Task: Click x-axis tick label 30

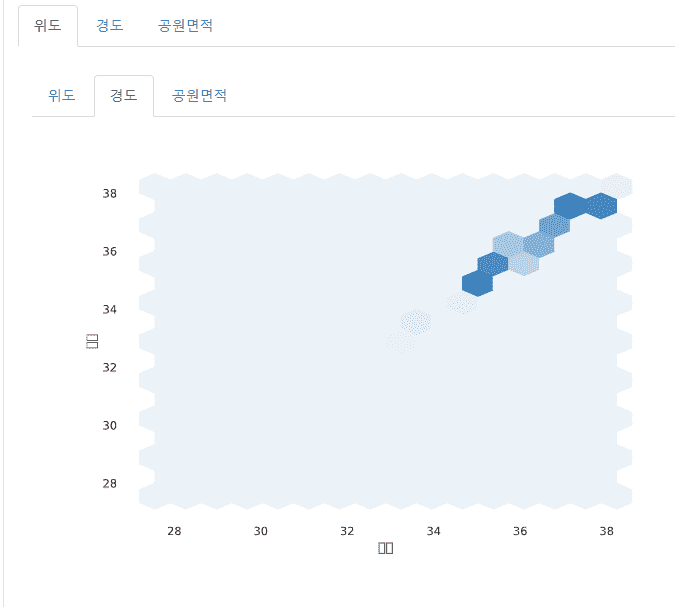Action: pos(261,531)
